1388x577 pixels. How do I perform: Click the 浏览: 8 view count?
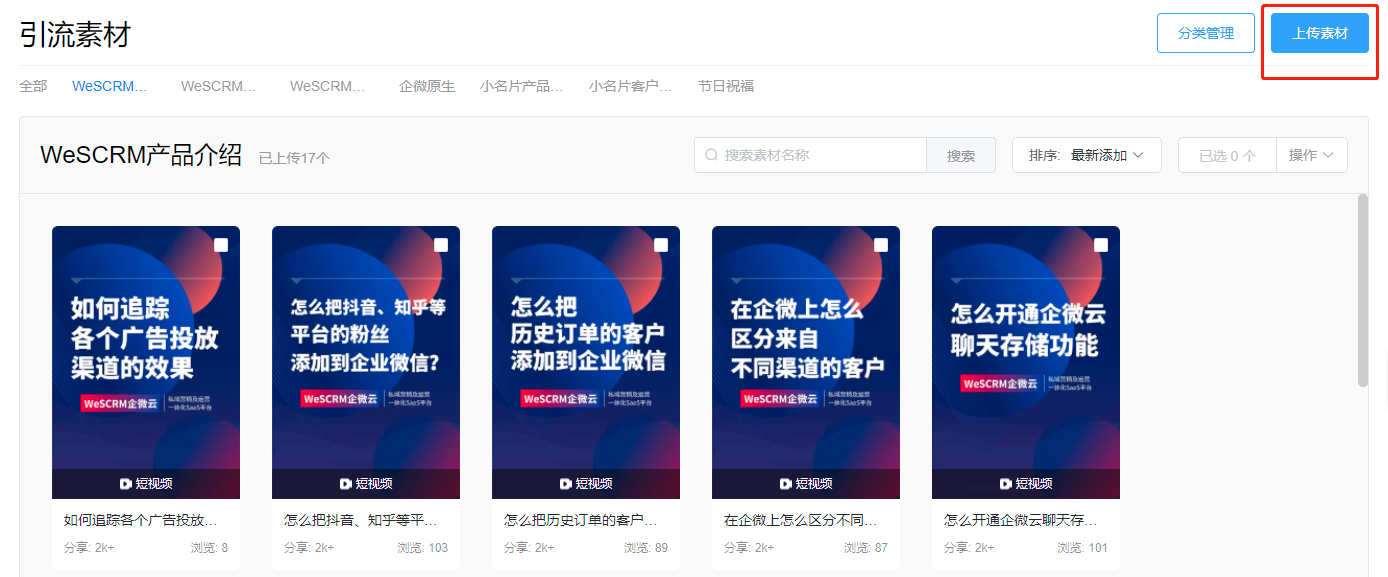click(x=209, y=548)
